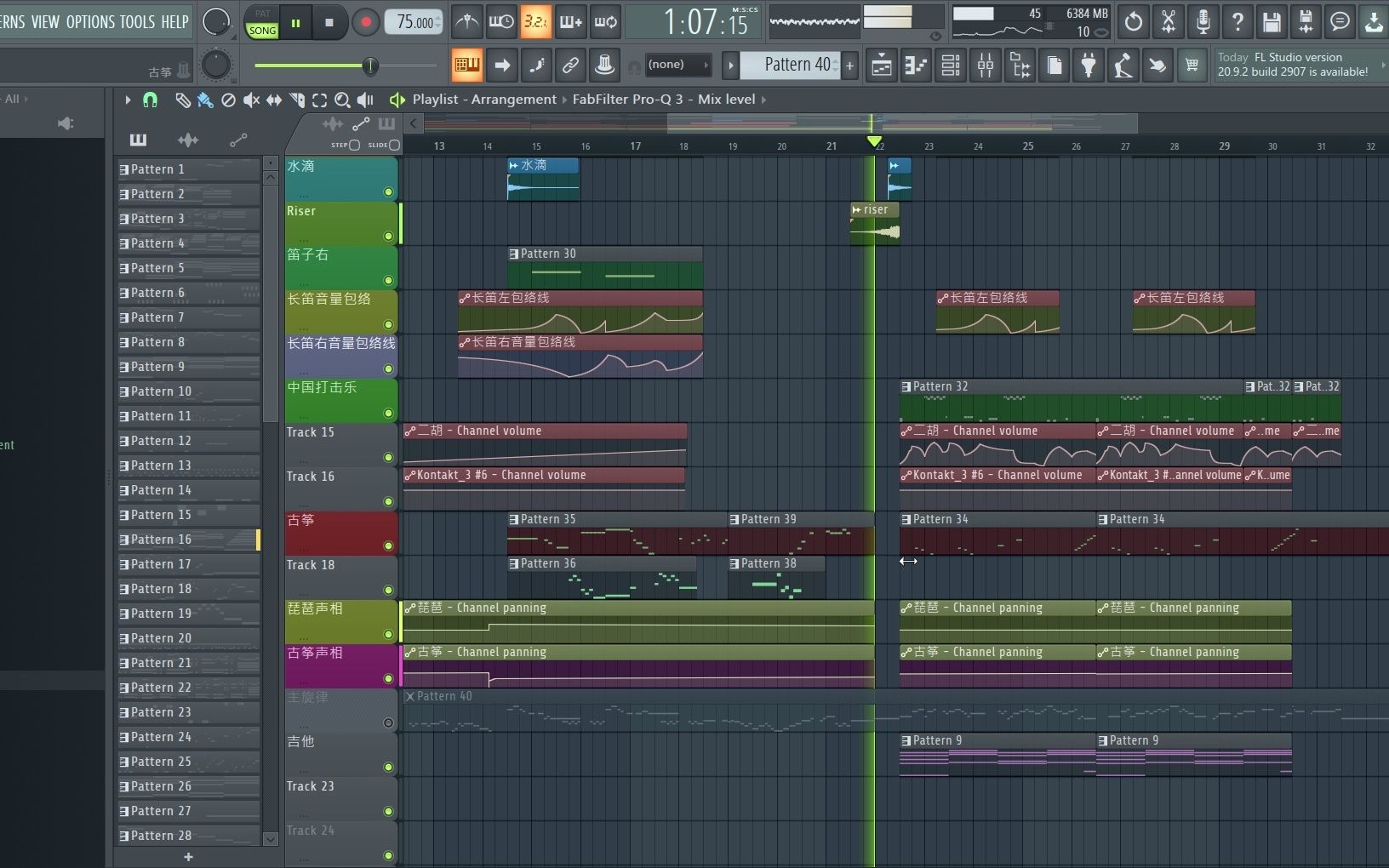The width and height of the screenshot is (1389, 868).
Task: Open the OPTIONS menu
Action: 91,22
